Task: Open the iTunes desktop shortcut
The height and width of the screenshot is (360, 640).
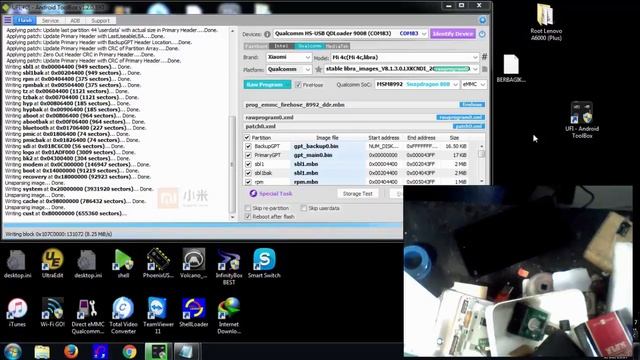Action: pos(17,313)
